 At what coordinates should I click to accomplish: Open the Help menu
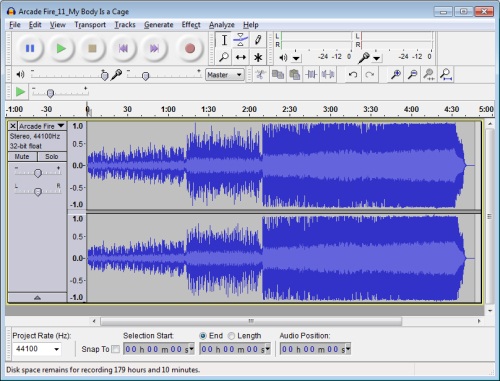tap(251, 25)
